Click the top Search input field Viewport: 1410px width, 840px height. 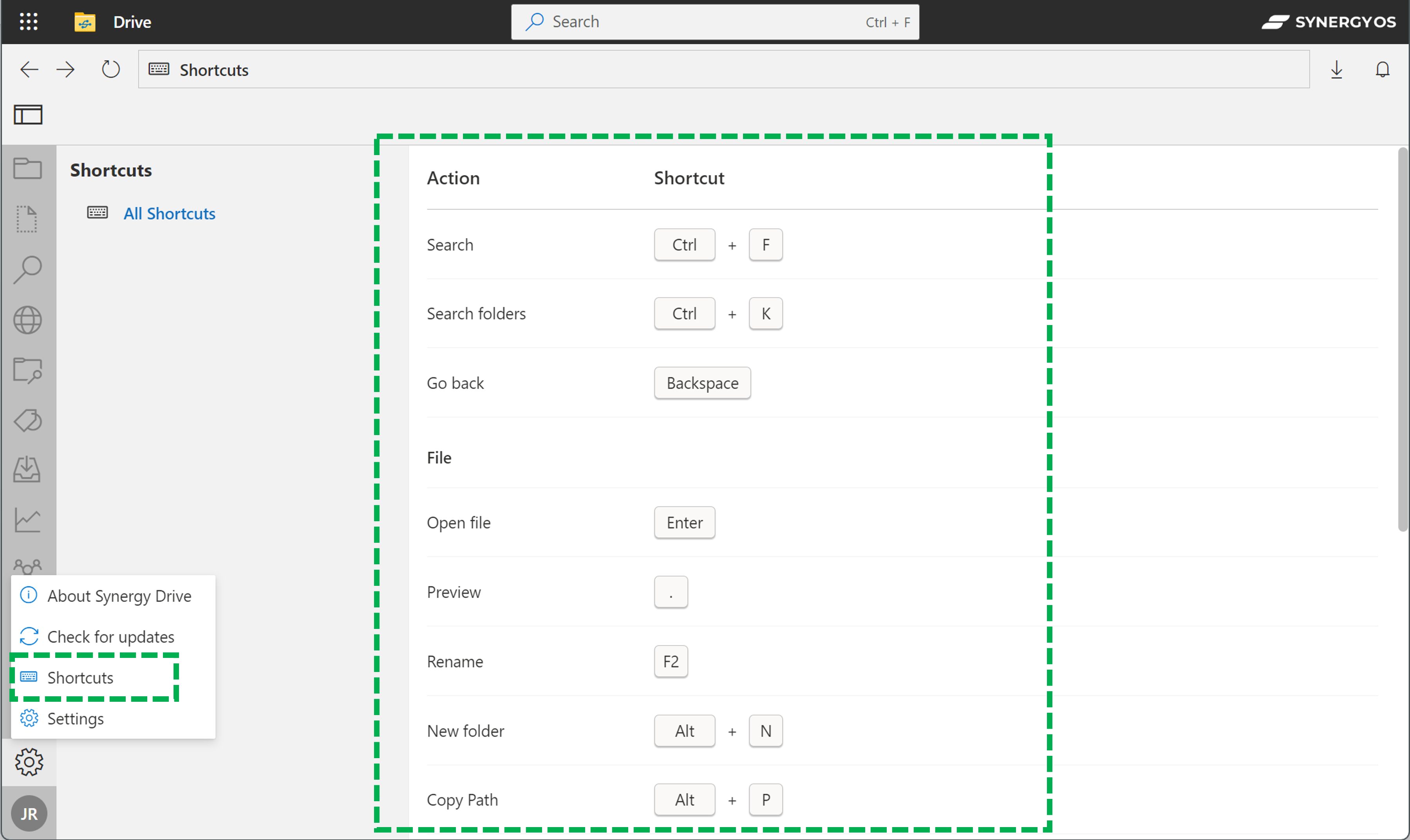(x=715, y=22)
